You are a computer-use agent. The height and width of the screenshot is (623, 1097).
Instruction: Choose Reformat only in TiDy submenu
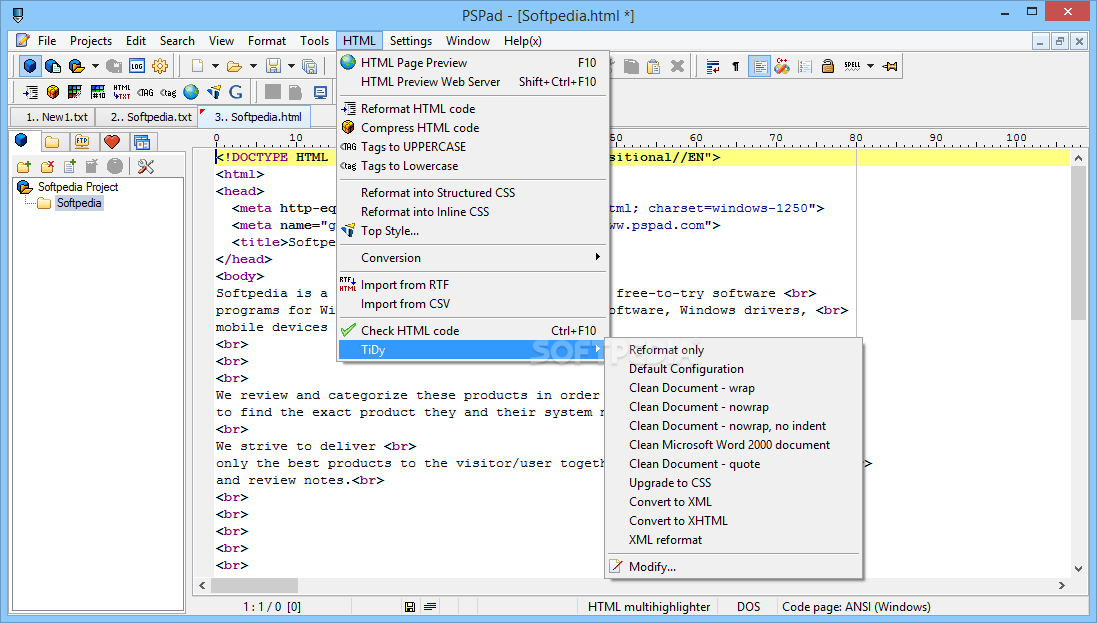coord(733,349)
